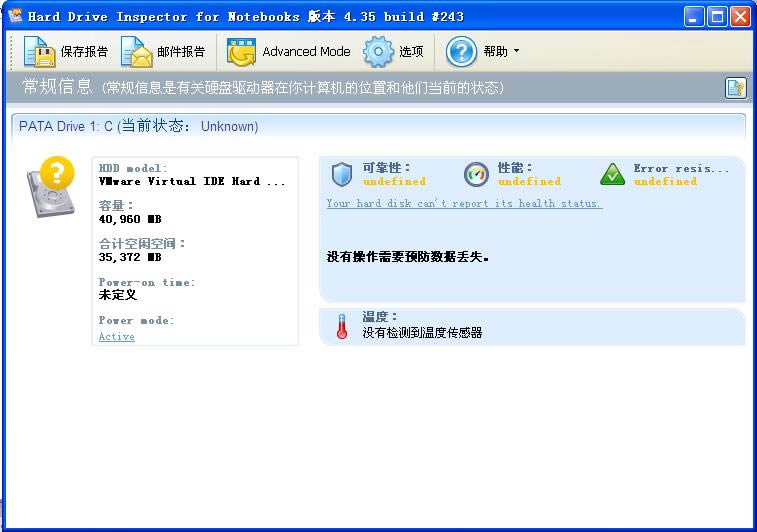757x532 pixels.
Task: Click the 选项 toolbar label
Action: click(x=411, y=51)
